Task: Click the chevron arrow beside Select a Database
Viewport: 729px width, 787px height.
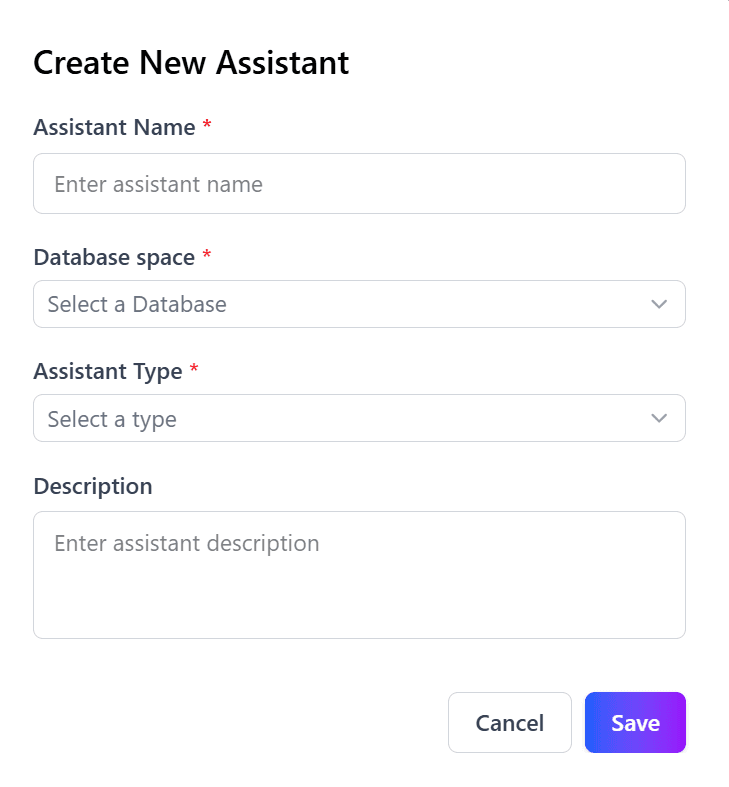Action: tap(659, 304)
